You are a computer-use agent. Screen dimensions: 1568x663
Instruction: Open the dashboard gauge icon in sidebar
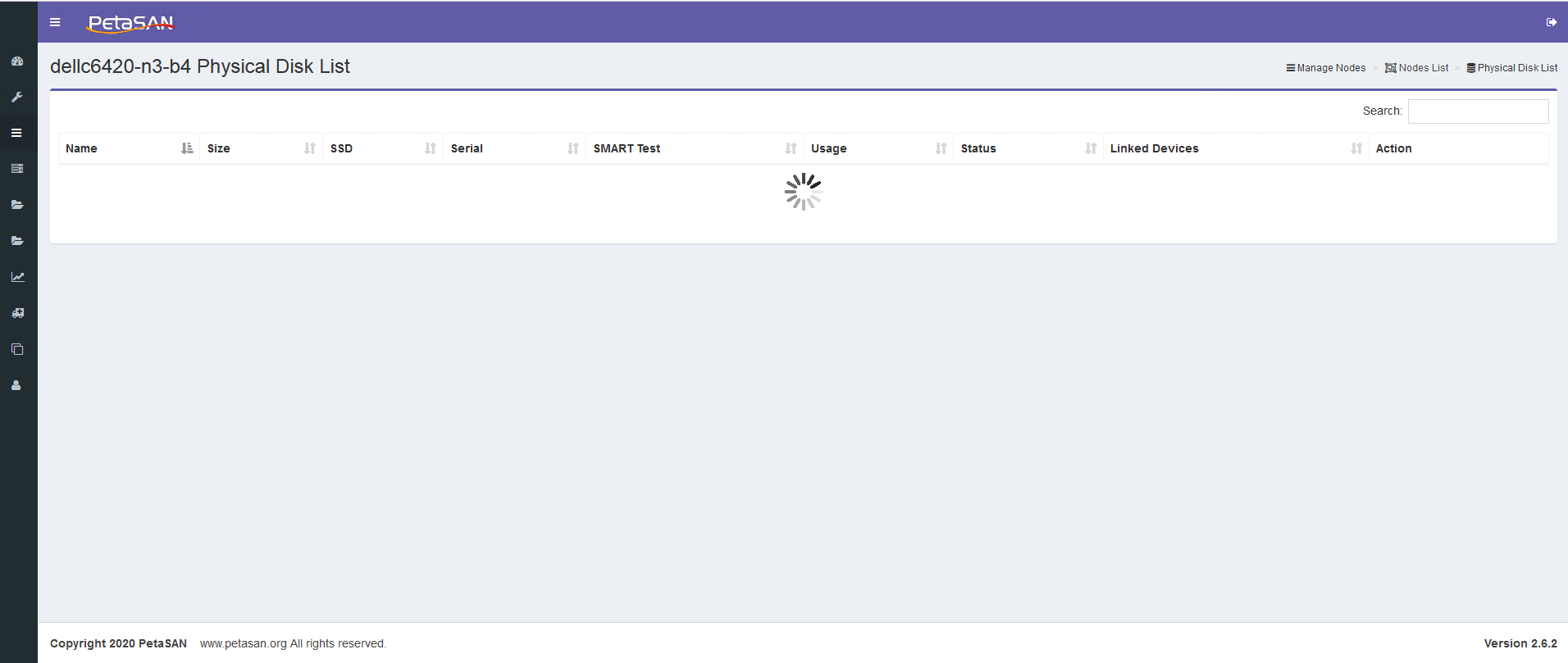17,61
